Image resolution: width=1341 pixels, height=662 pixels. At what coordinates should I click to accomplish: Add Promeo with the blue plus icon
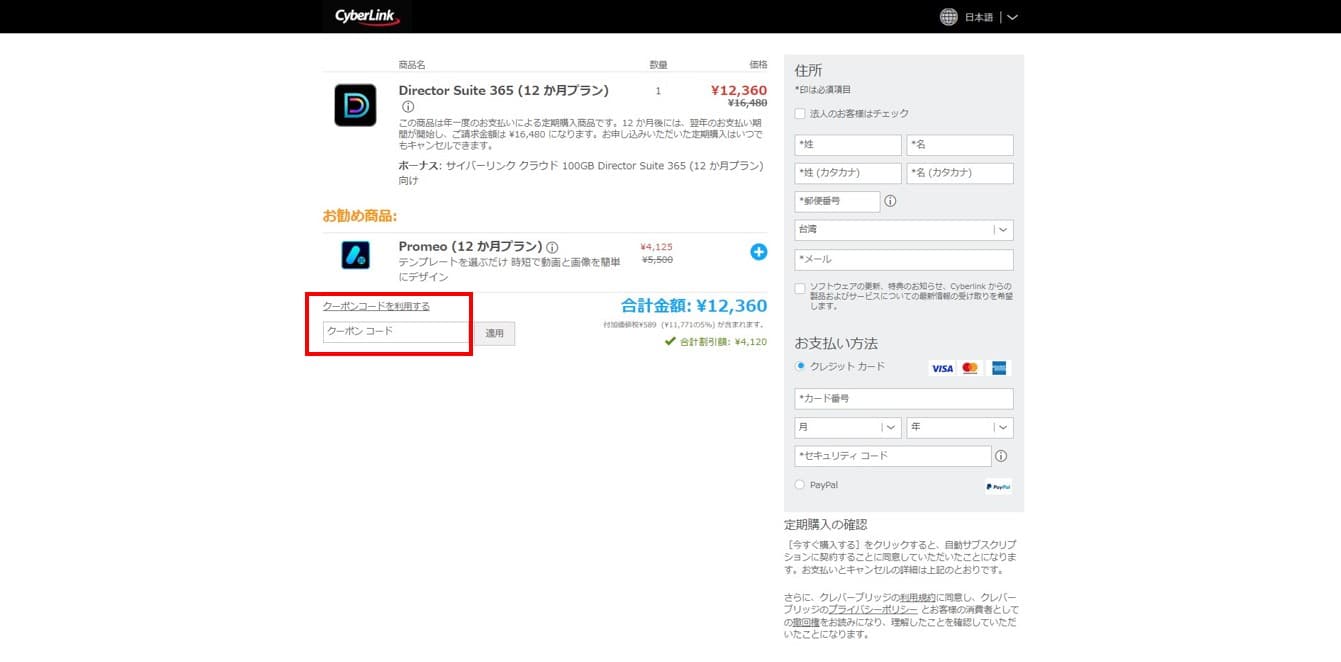(759, 252)
